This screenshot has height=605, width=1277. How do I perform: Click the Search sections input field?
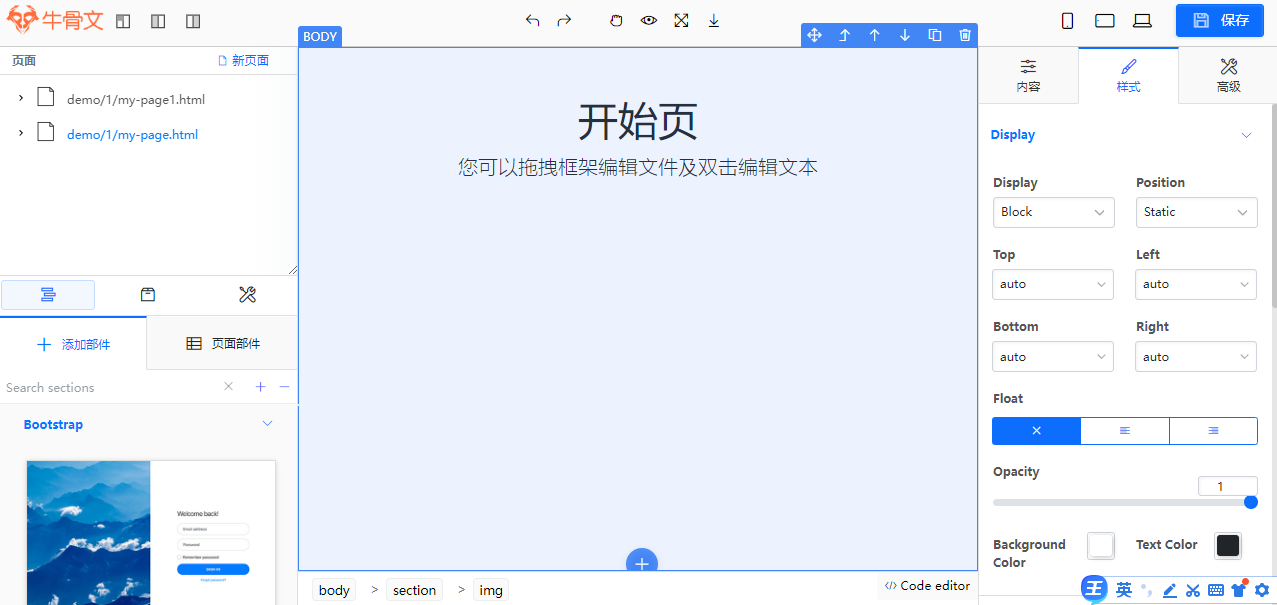point(110,387)
